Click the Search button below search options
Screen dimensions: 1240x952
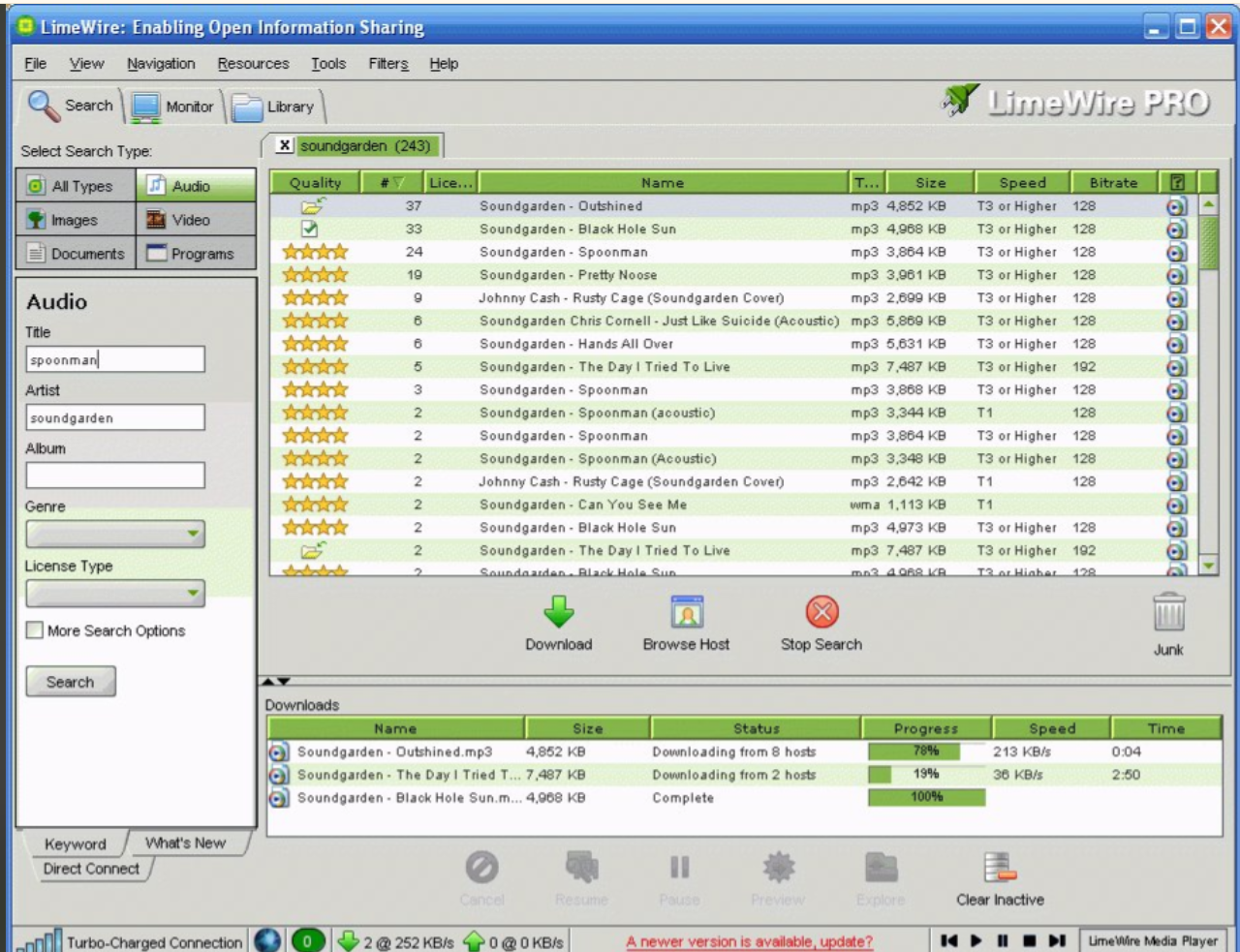(x=71, y=682)
